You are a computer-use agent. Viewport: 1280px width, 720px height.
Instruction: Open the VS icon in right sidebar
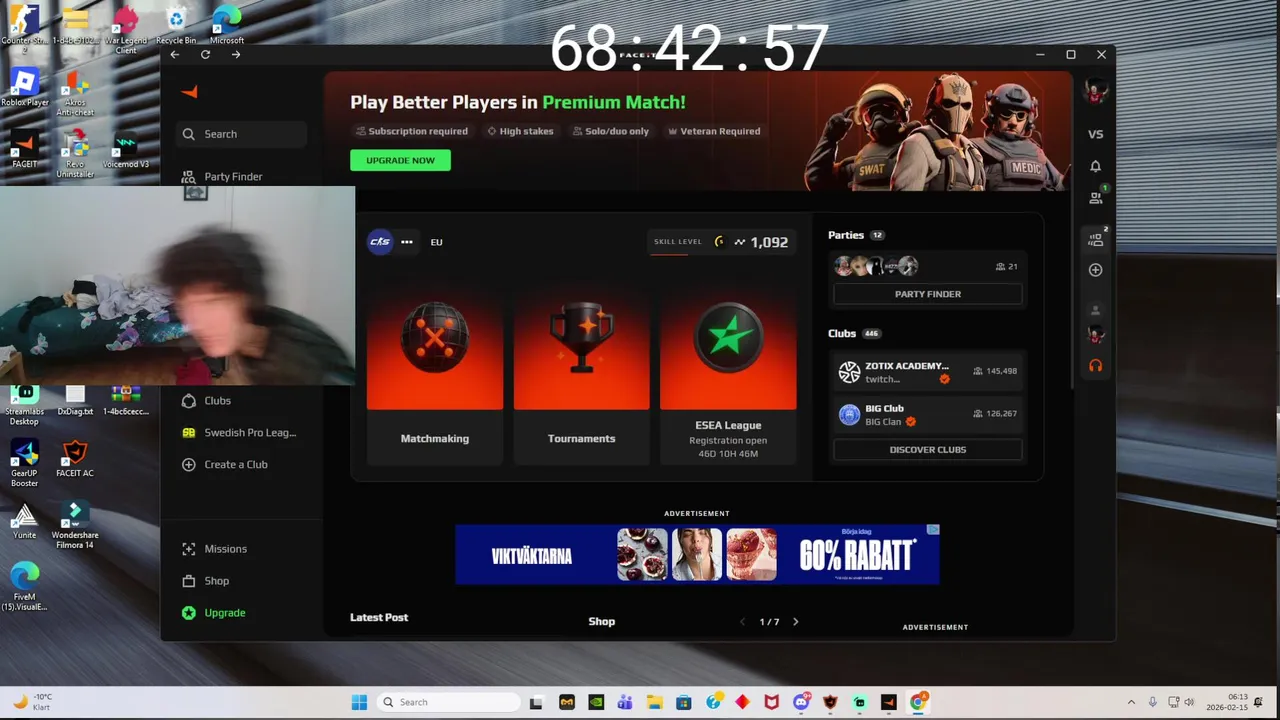click(1095, 134)
